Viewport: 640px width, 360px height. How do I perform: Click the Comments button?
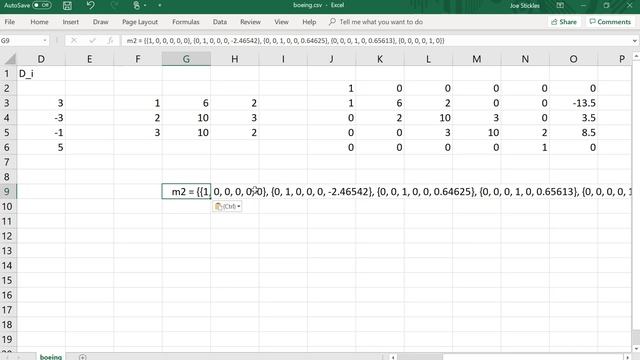610,22
